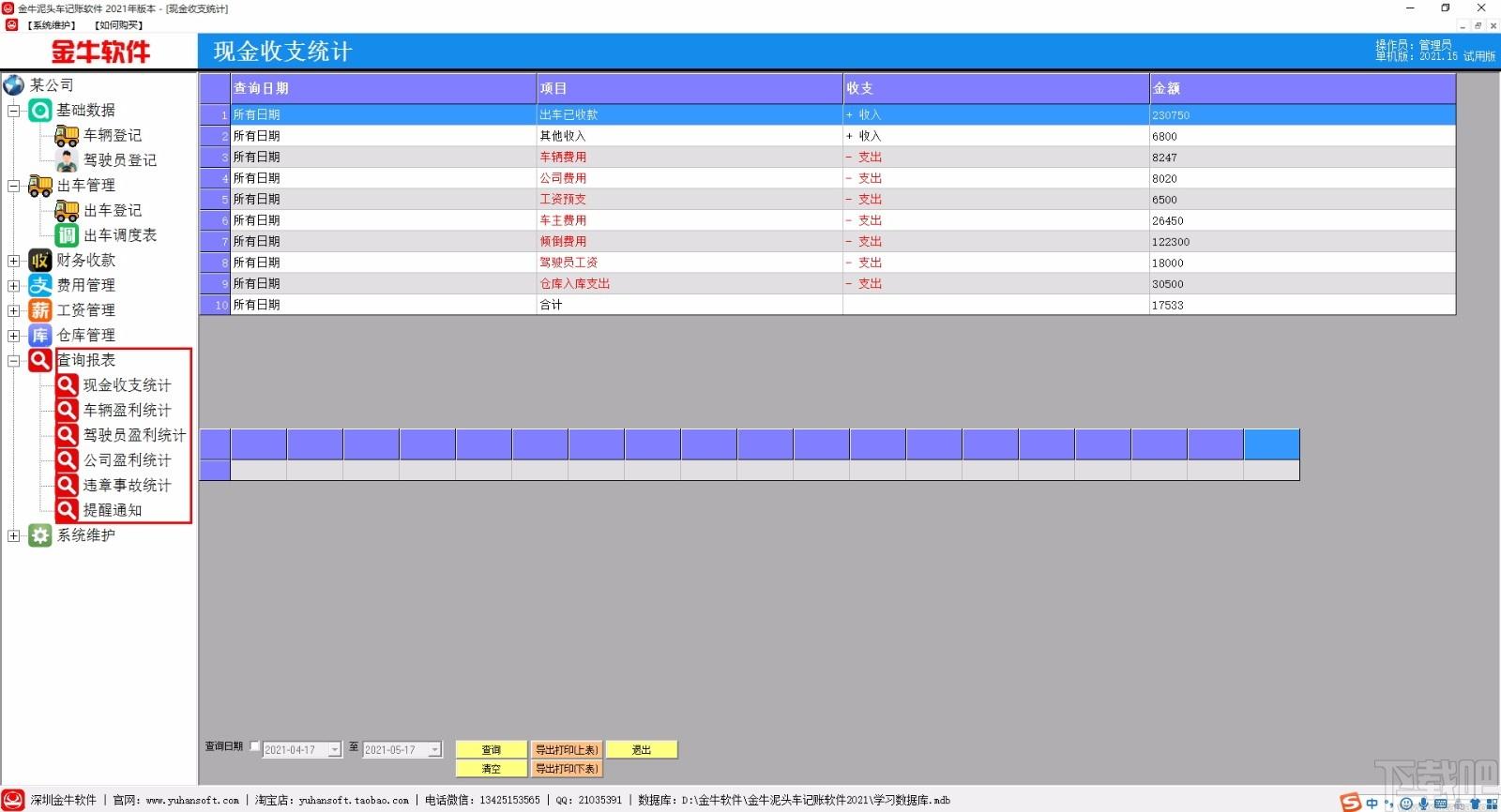Collapse the 基础数据 tree node
This screenshot has width=1501, height=812.
[x=14, y=111]
